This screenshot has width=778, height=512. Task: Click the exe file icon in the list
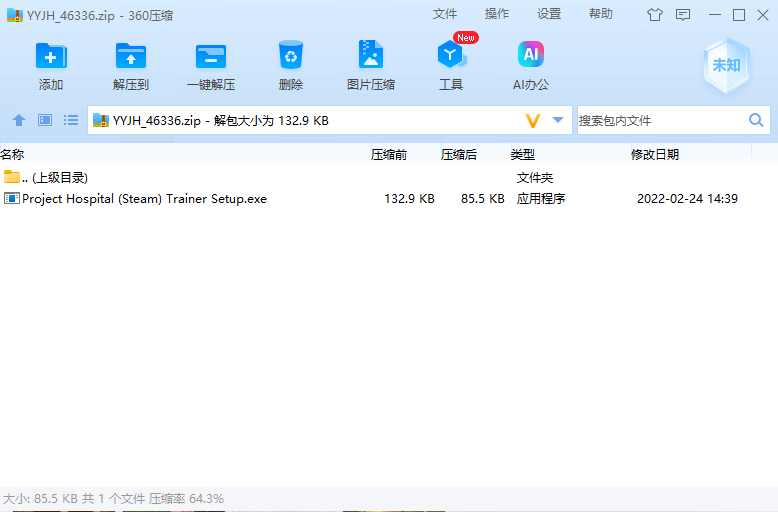pos(11,198)
